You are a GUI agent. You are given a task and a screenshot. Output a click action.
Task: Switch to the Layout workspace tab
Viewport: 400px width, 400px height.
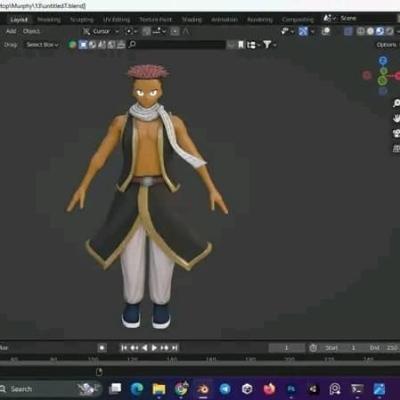[x=19, y=20]
